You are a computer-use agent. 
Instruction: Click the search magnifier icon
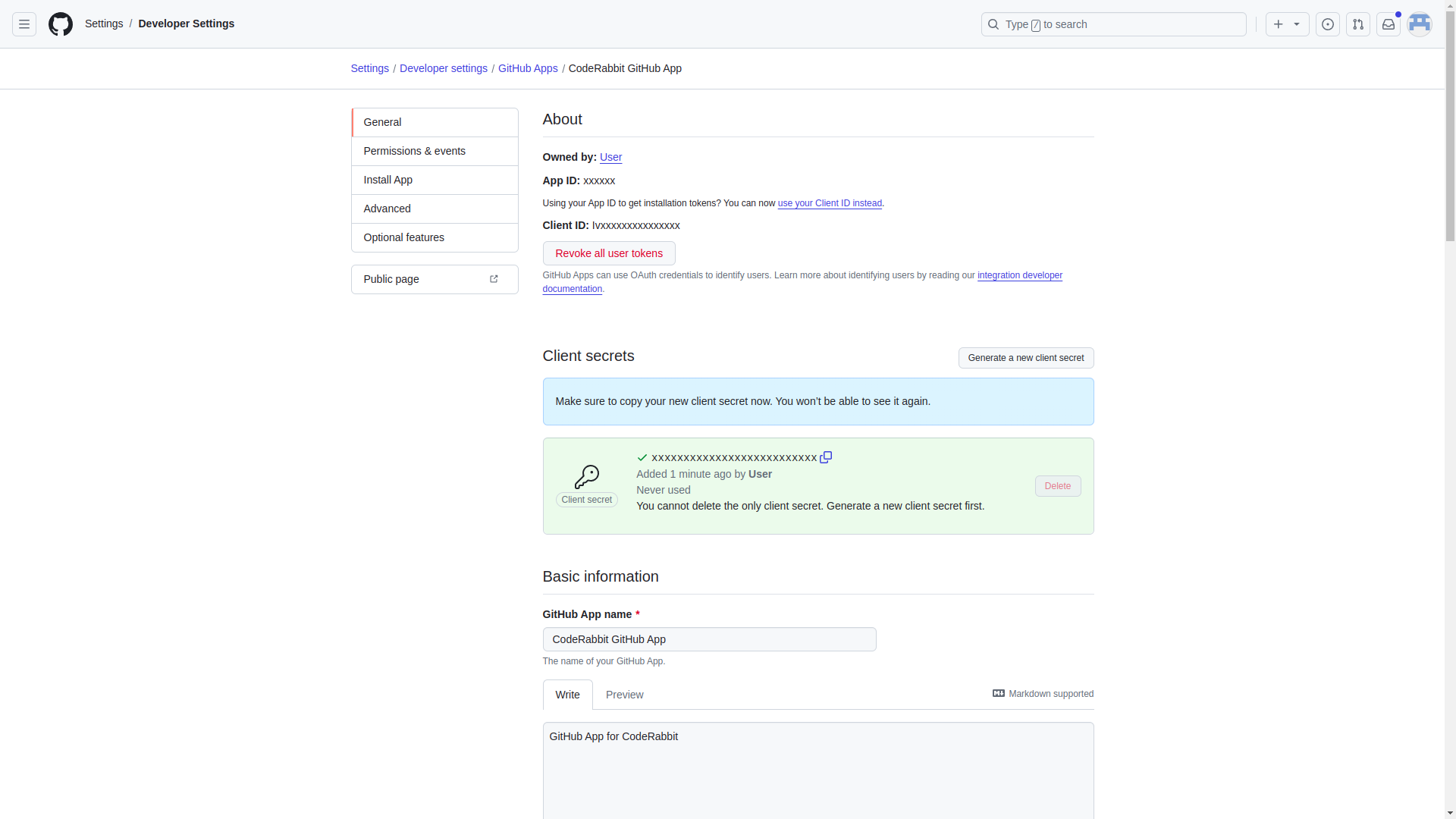[993, 24]
